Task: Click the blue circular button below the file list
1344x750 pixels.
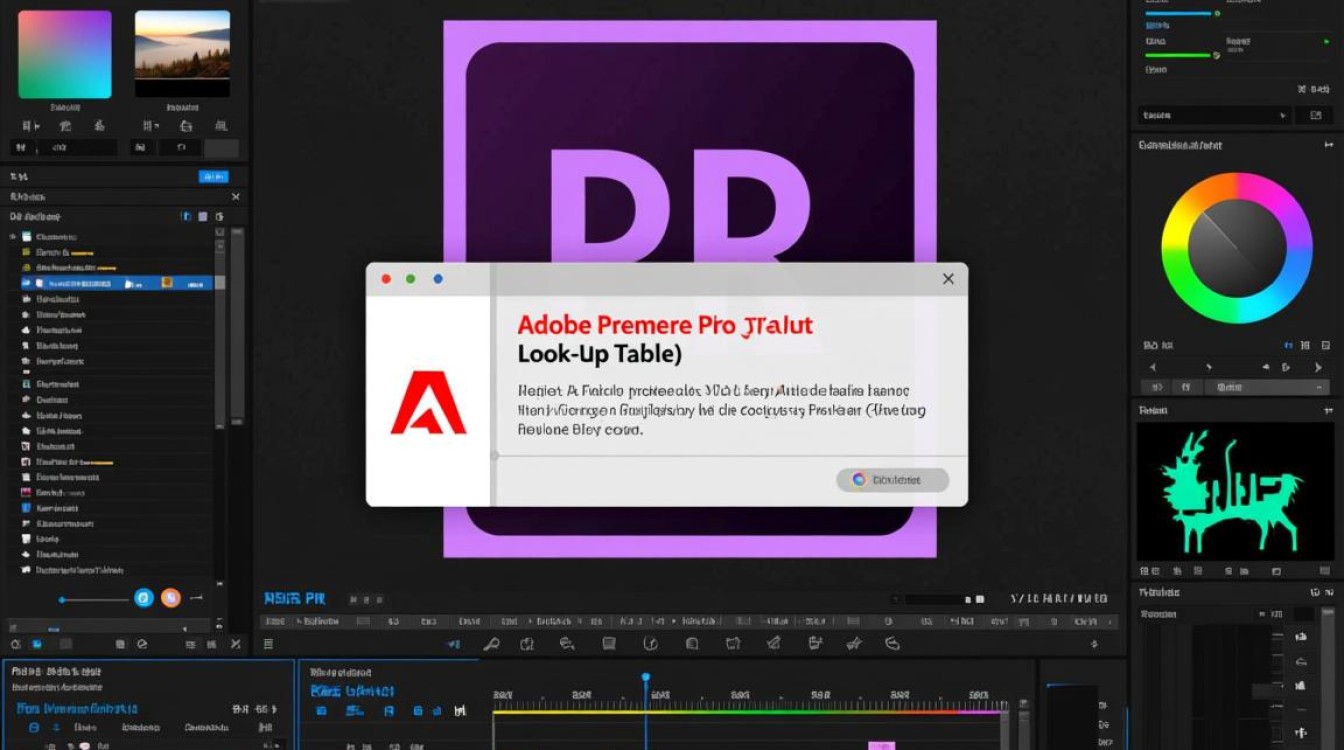Action: (144, 598)
